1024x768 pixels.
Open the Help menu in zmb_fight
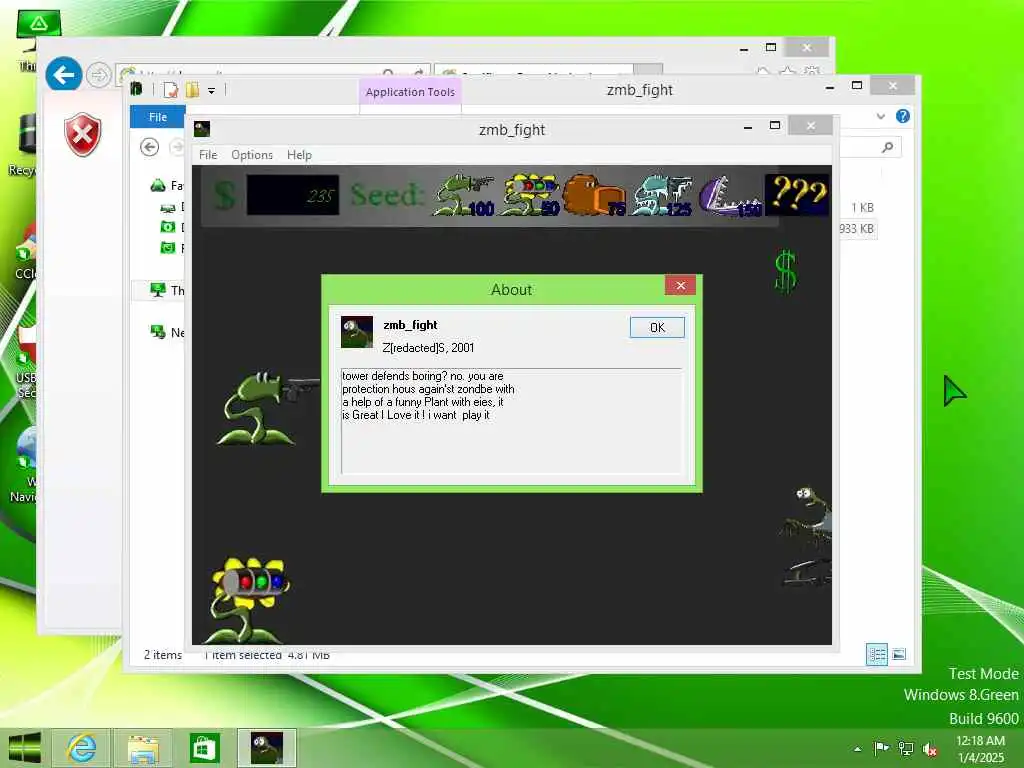pos(299,155)
